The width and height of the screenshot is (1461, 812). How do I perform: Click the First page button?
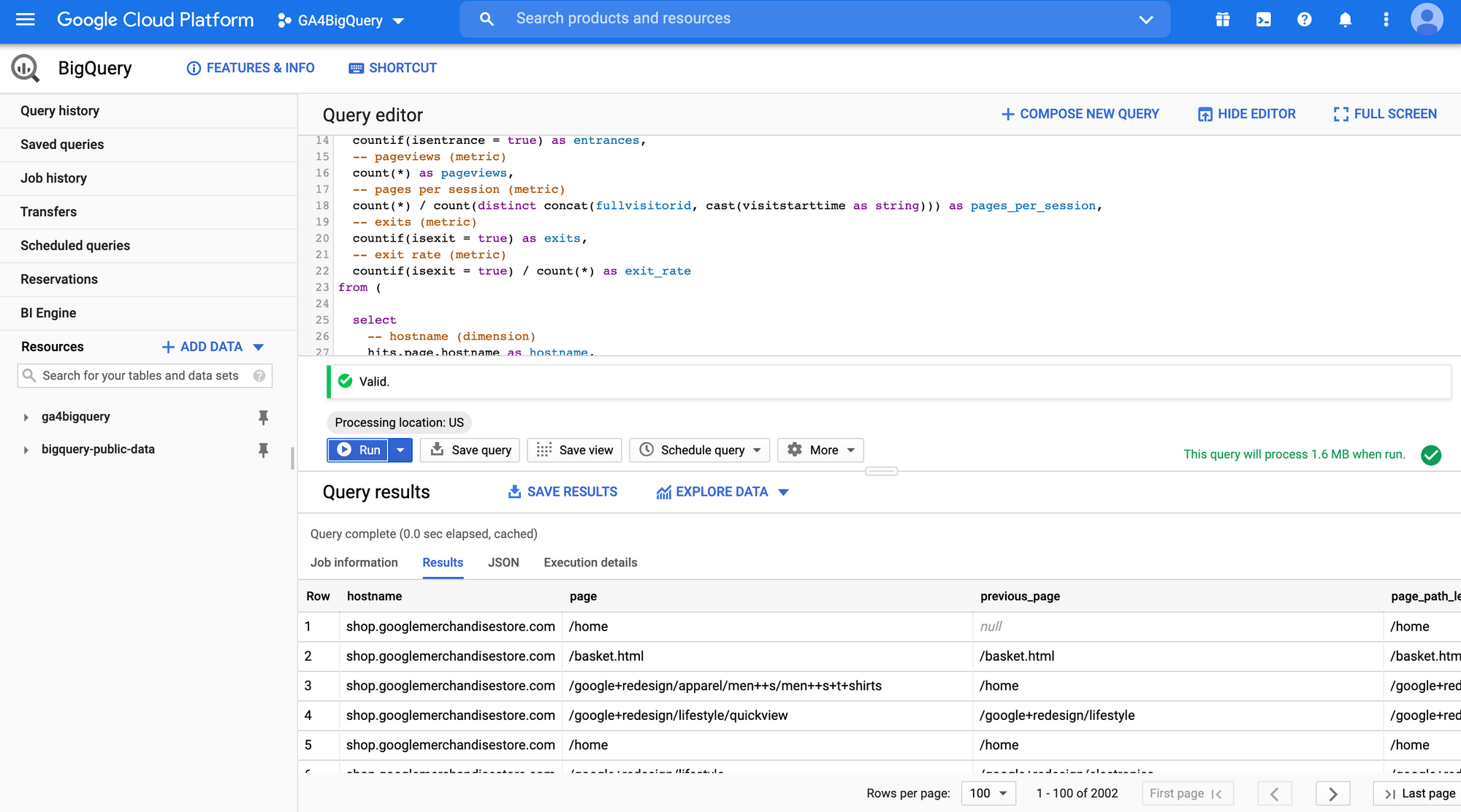point(1187,794)
